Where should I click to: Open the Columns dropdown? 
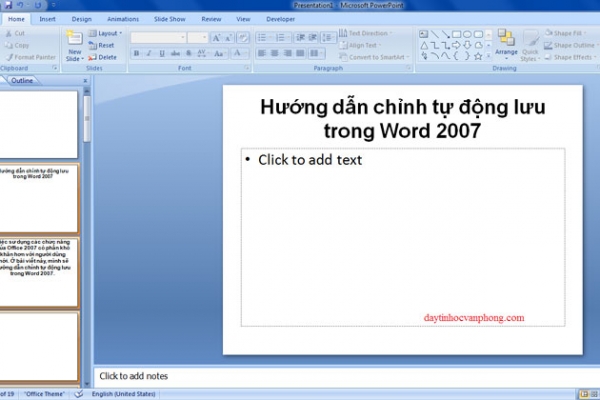pos(316,53)
